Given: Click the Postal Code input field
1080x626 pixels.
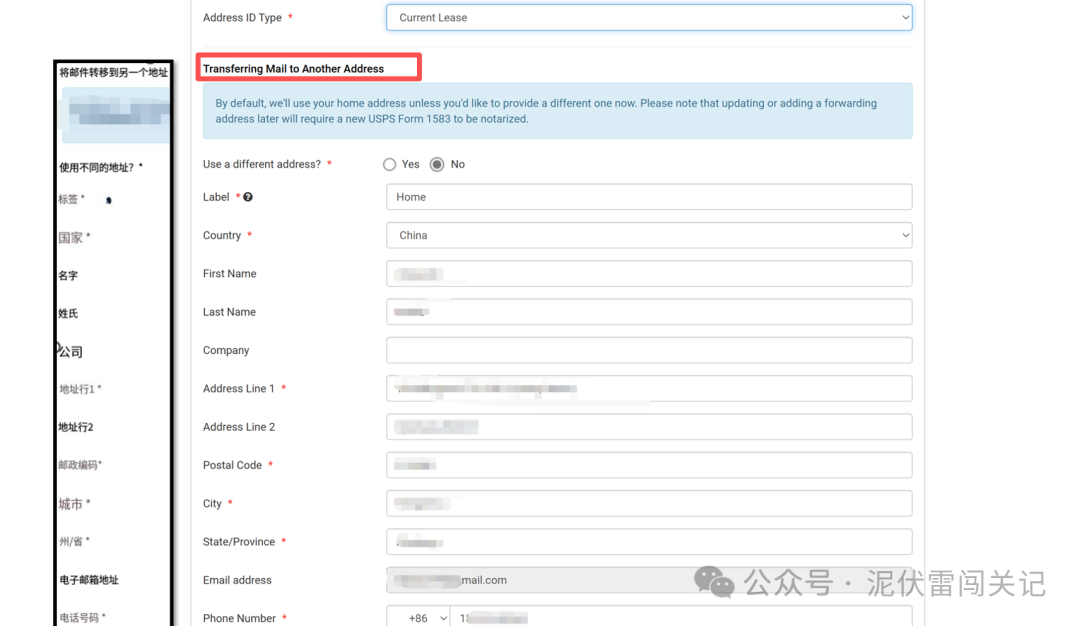Looking at the screenshot, I should pyautogui.click(x=649, y=466).
